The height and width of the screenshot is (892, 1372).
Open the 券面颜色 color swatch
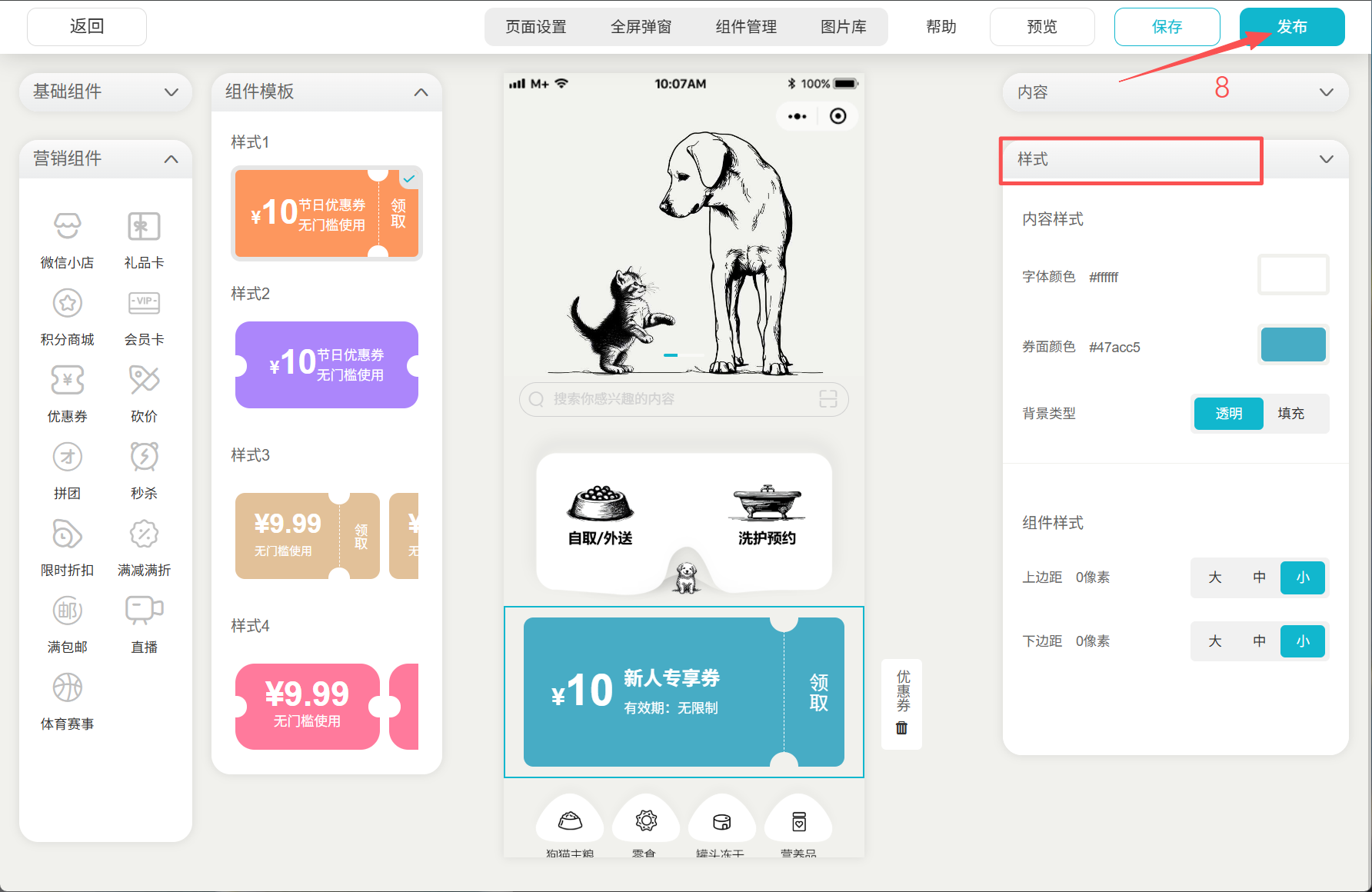[1293, 345]
